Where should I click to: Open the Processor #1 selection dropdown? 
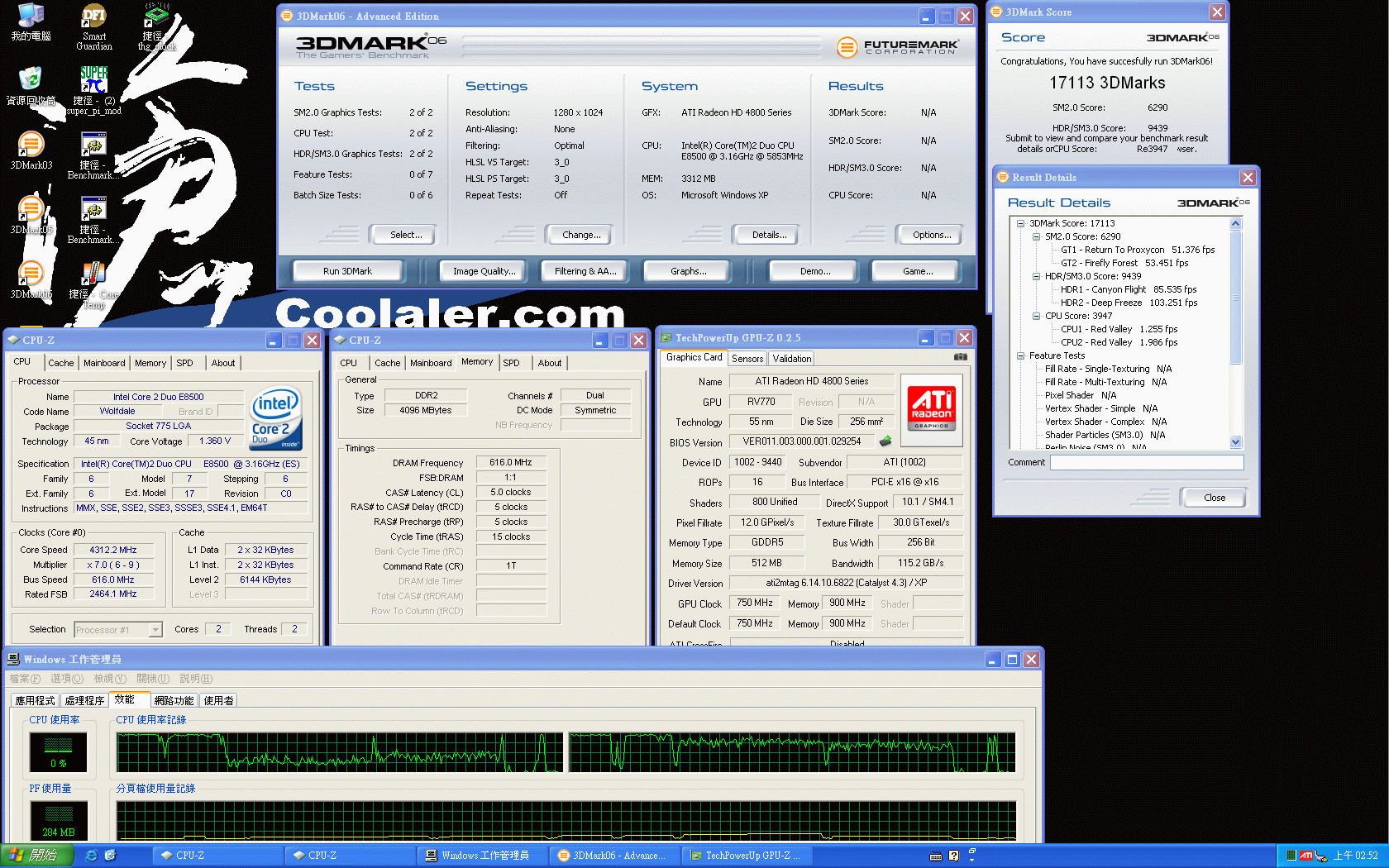tap(155, 630)
